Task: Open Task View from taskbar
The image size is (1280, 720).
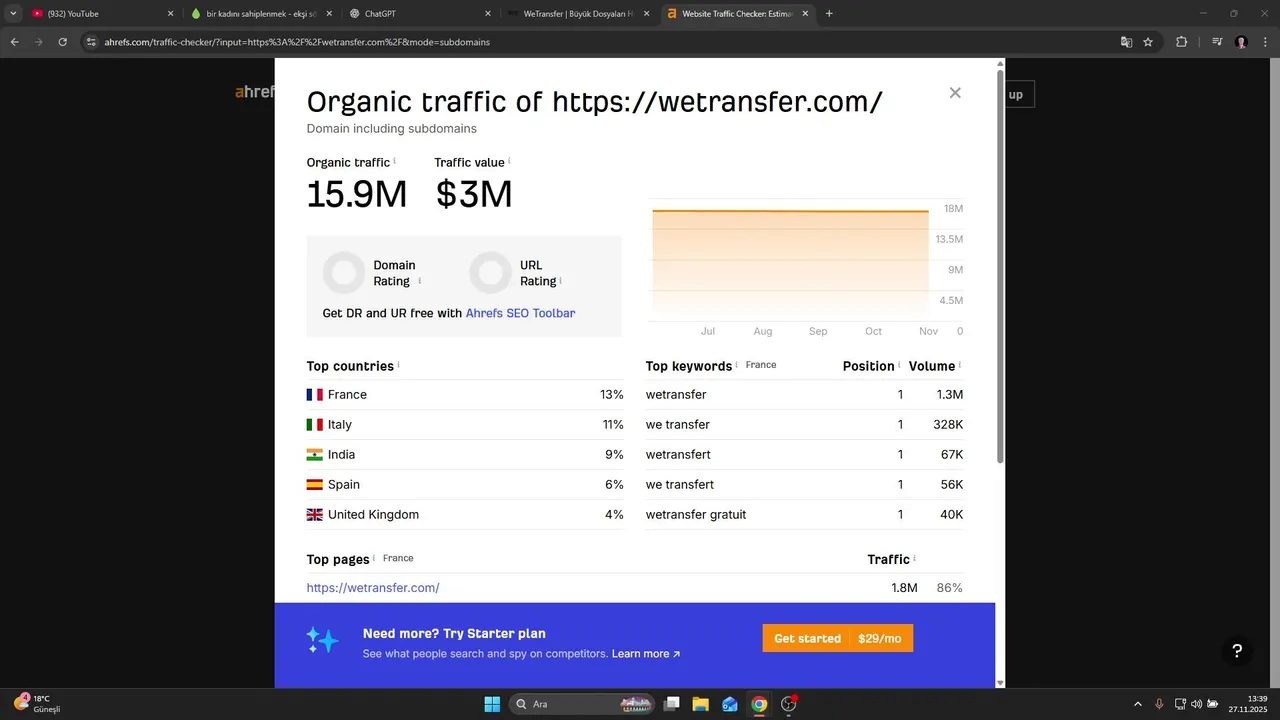Action: 672,704
